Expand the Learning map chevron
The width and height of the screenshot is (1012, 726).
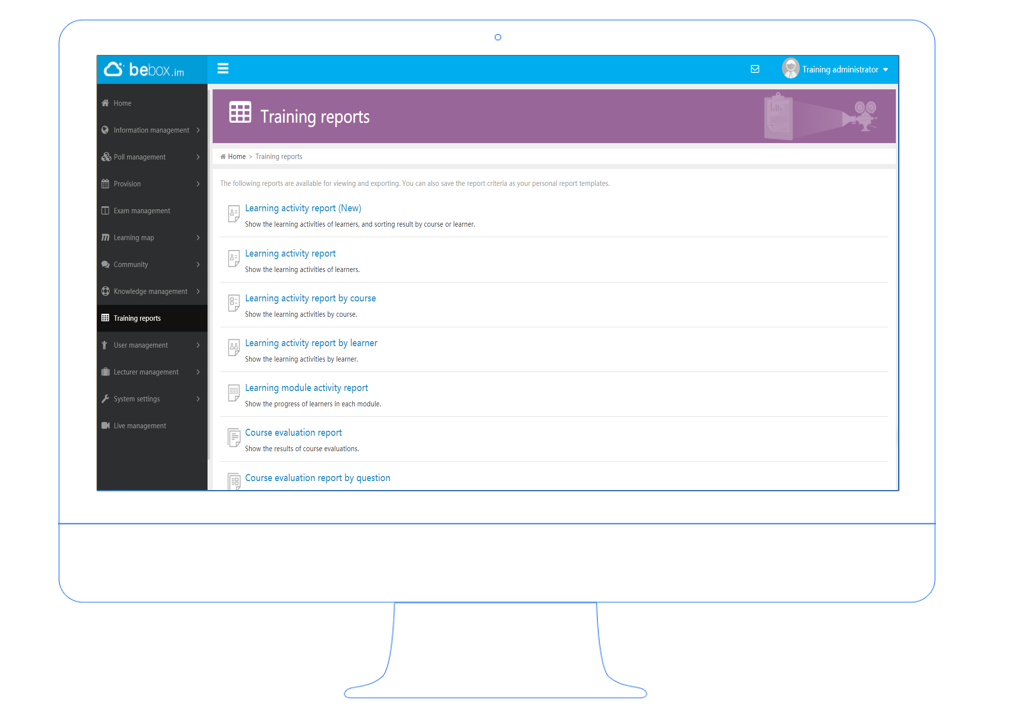coord(198,237)
